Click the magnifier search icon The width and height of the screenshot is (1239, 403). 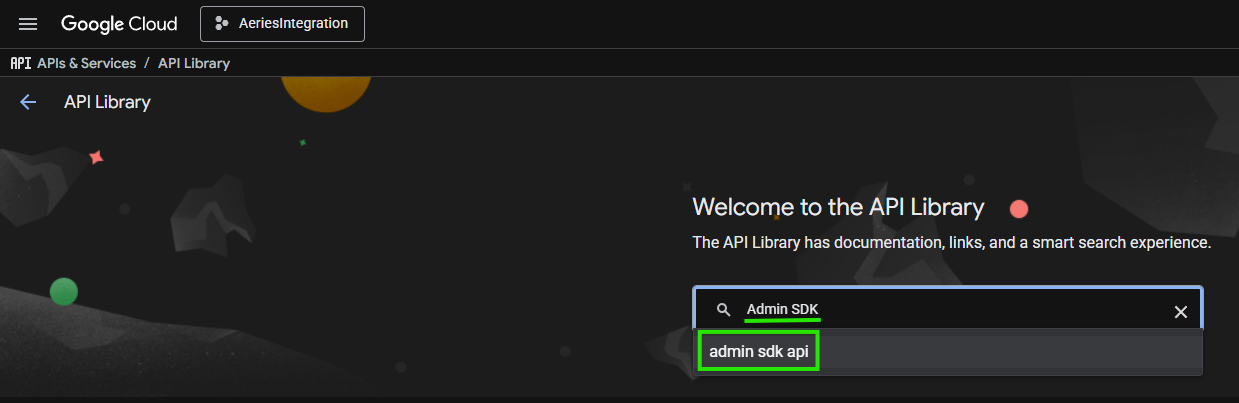pos(724,311)
